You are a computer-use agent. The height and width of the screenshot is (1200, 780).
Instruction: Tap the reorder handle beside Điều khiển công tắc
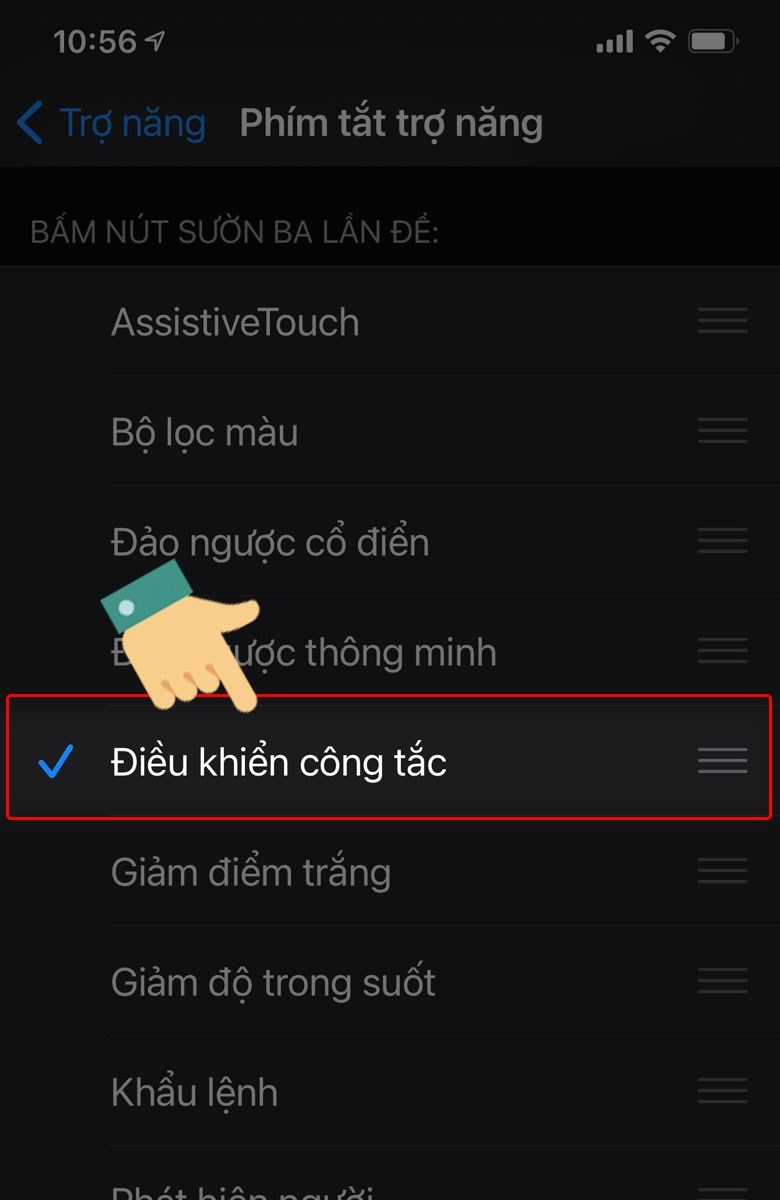tap(722, 760)
